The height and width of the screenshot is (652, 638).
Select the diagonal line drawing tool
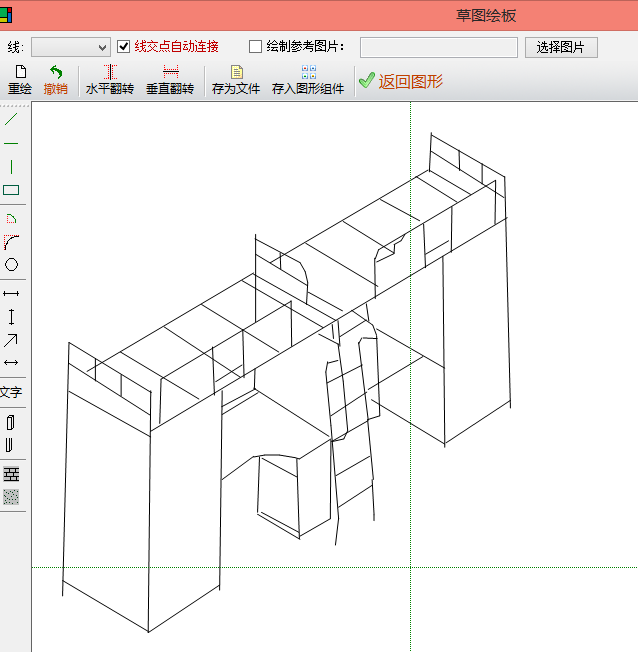11,119
